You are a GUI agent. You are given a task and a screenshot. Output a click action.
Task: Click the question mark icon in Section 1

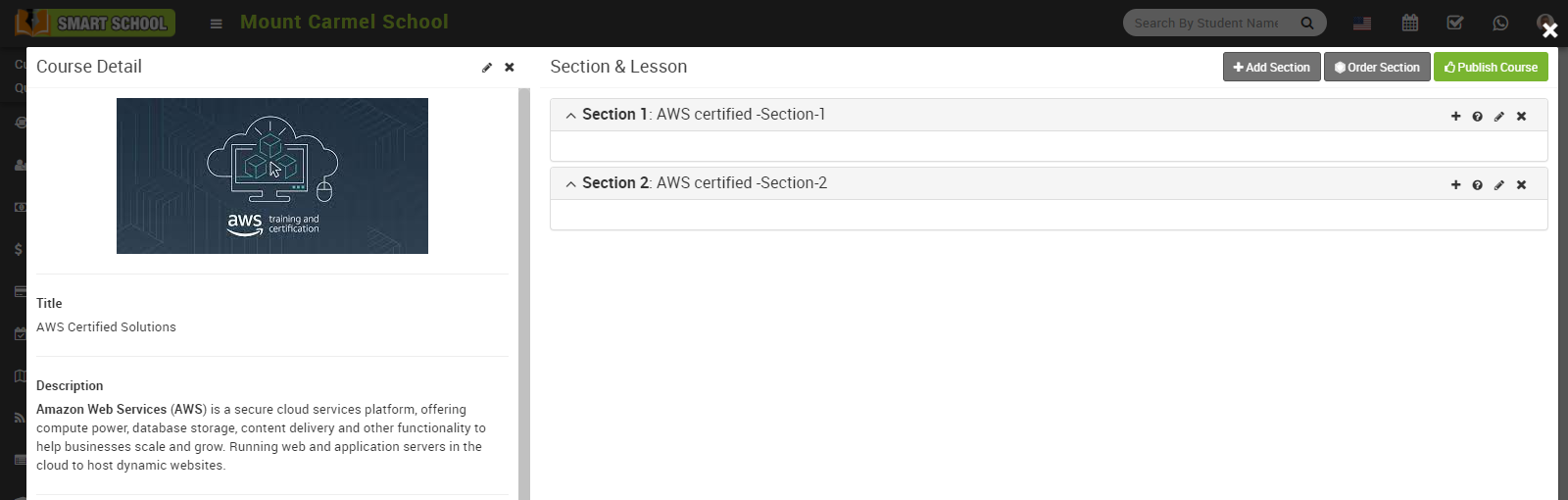[1477, 116]
